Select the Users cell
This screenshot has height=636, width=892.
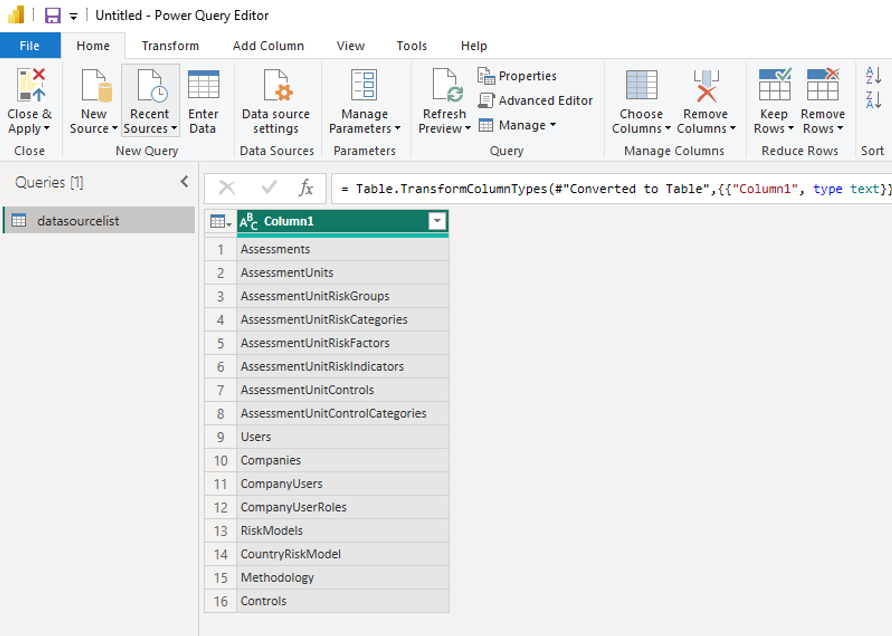point(342,437)
